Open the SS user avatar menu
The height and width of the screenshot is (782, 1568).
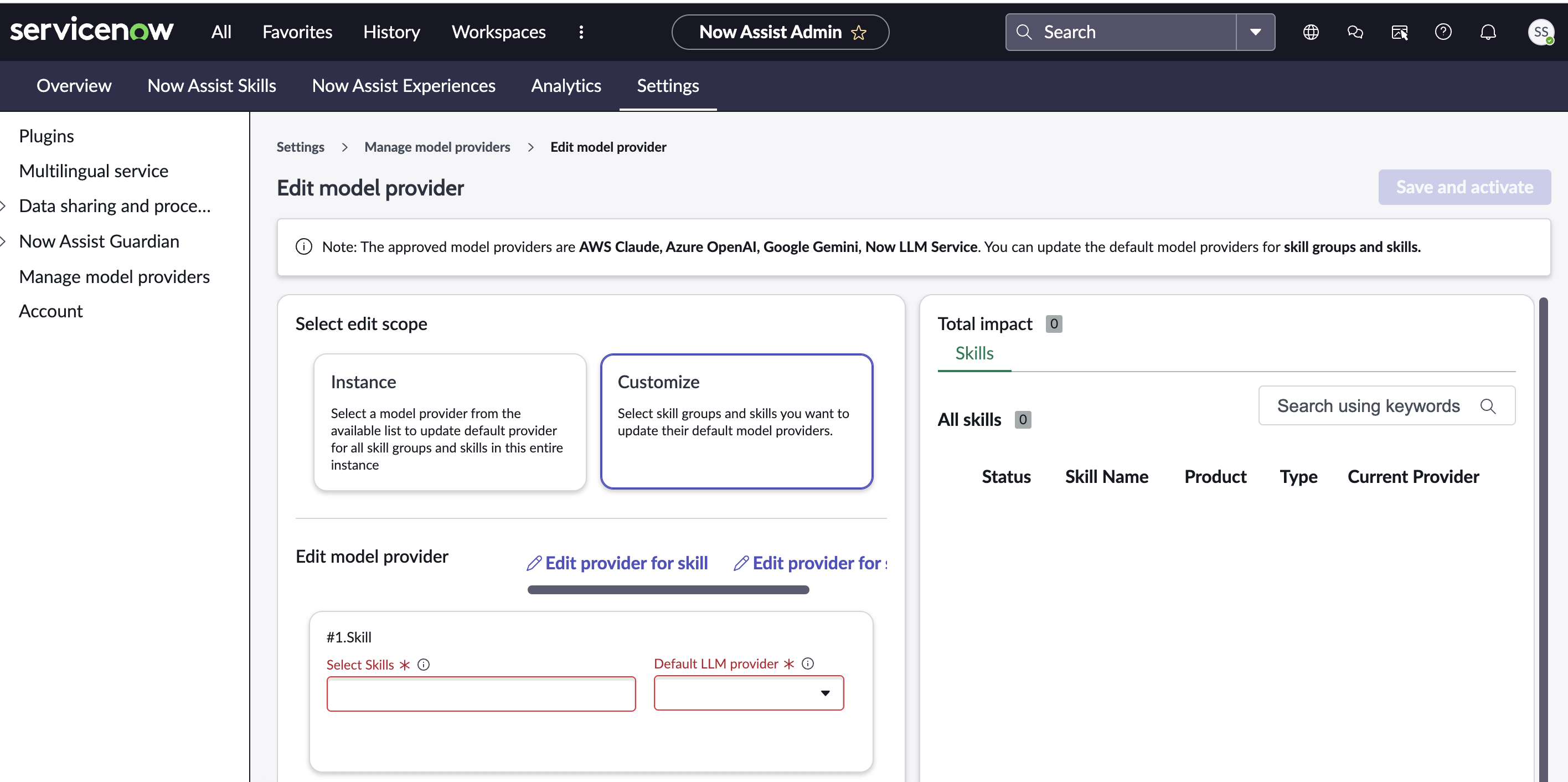coord(1541,32)
